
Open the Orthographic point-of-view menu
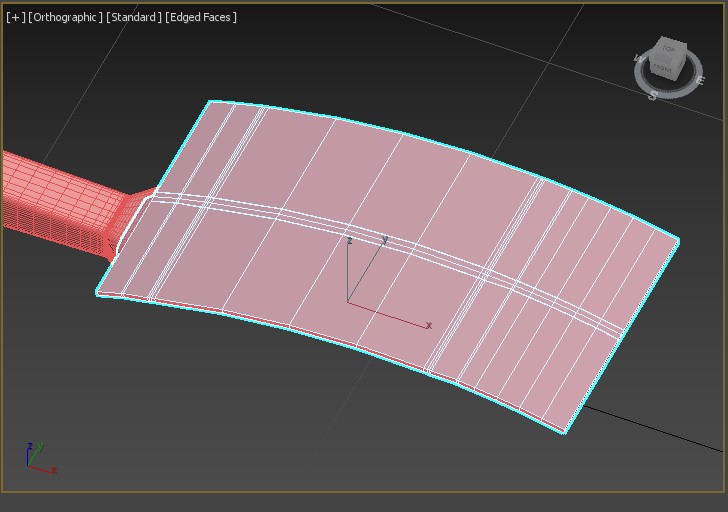[65, 17]
